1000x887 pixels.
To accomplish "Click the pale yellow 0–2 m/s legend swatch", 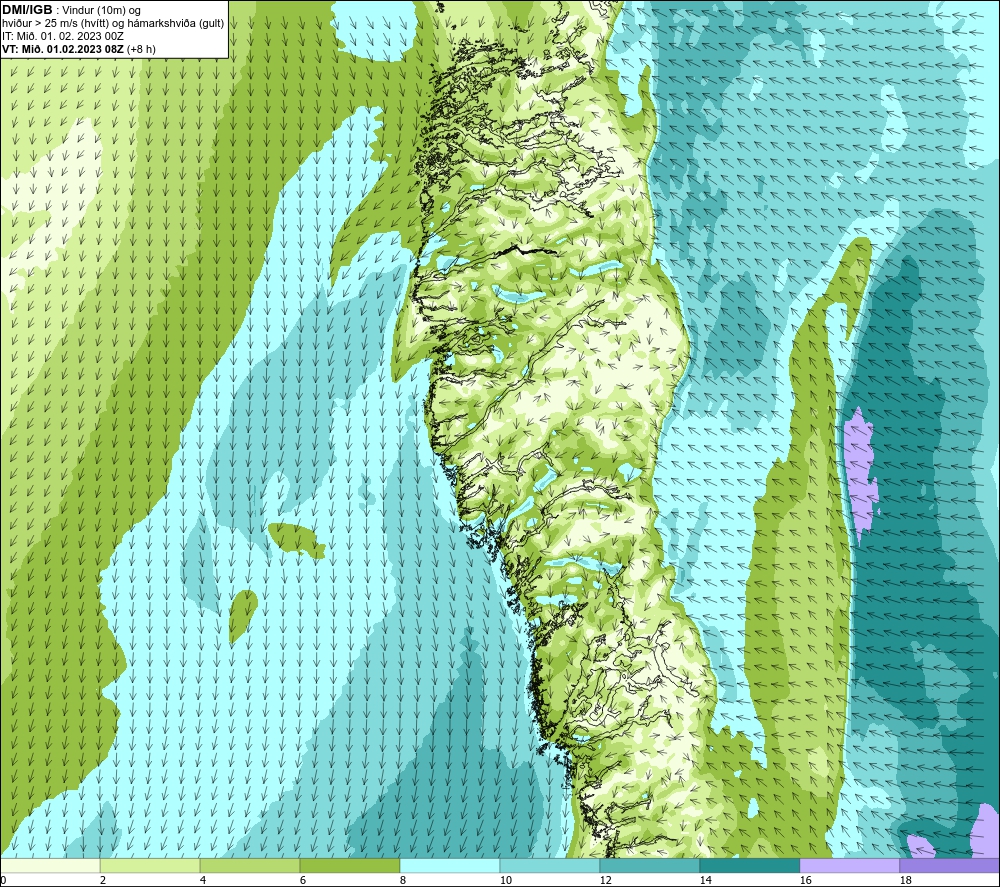I will [x=50, y=865].
